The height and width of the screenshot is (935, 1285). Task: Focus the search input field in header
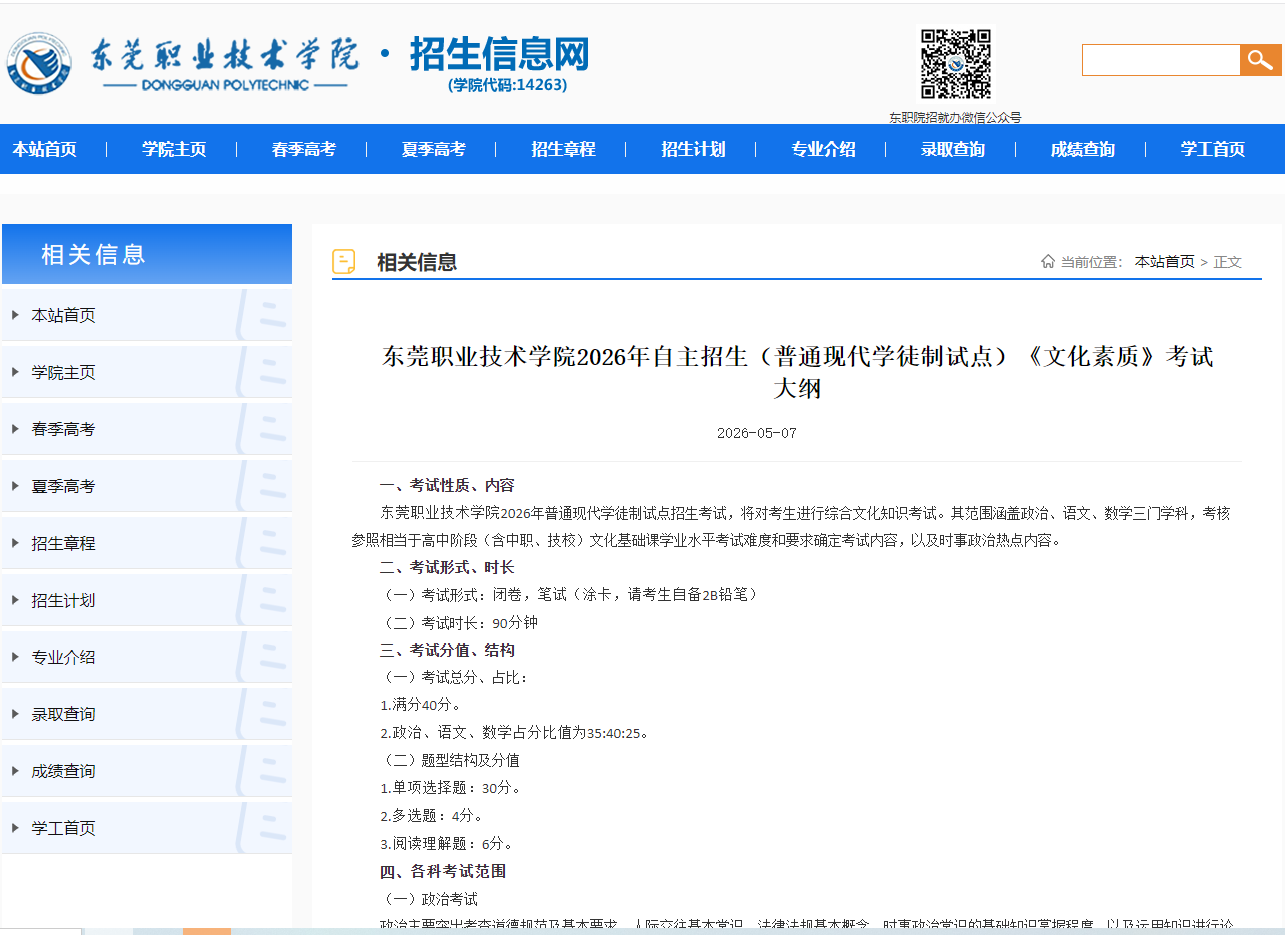[1161, 60]
